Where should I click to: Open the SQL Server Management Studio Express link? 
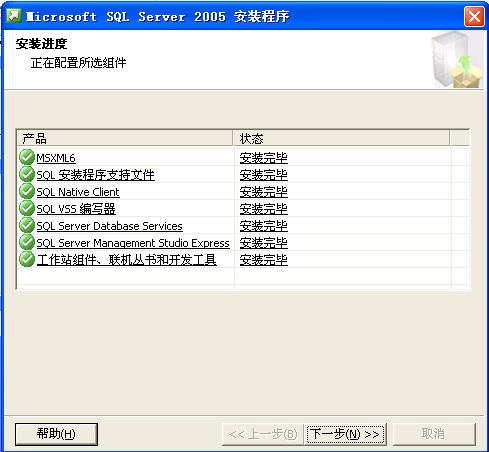point(133,243)
